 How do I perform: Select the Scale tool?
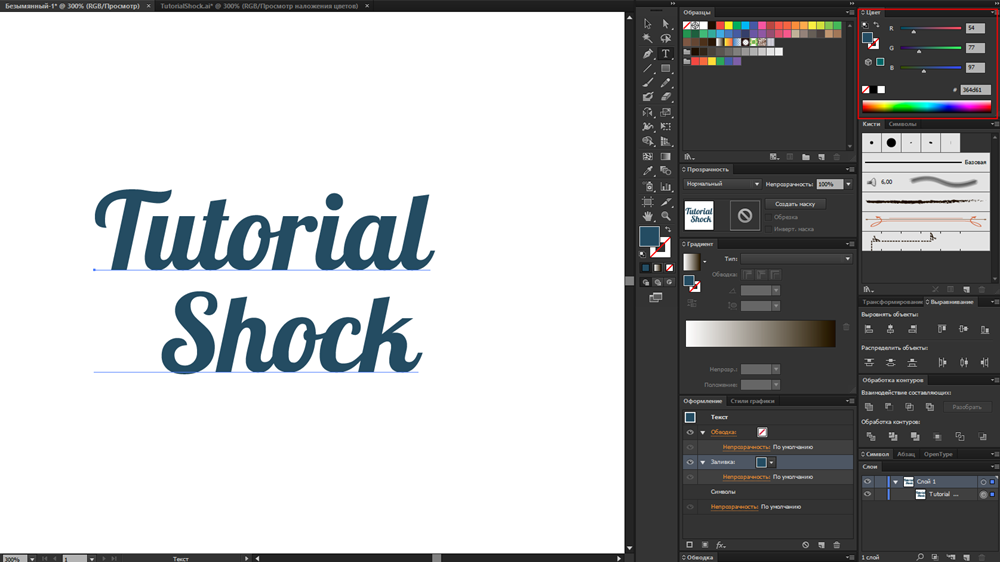(665, 112)
